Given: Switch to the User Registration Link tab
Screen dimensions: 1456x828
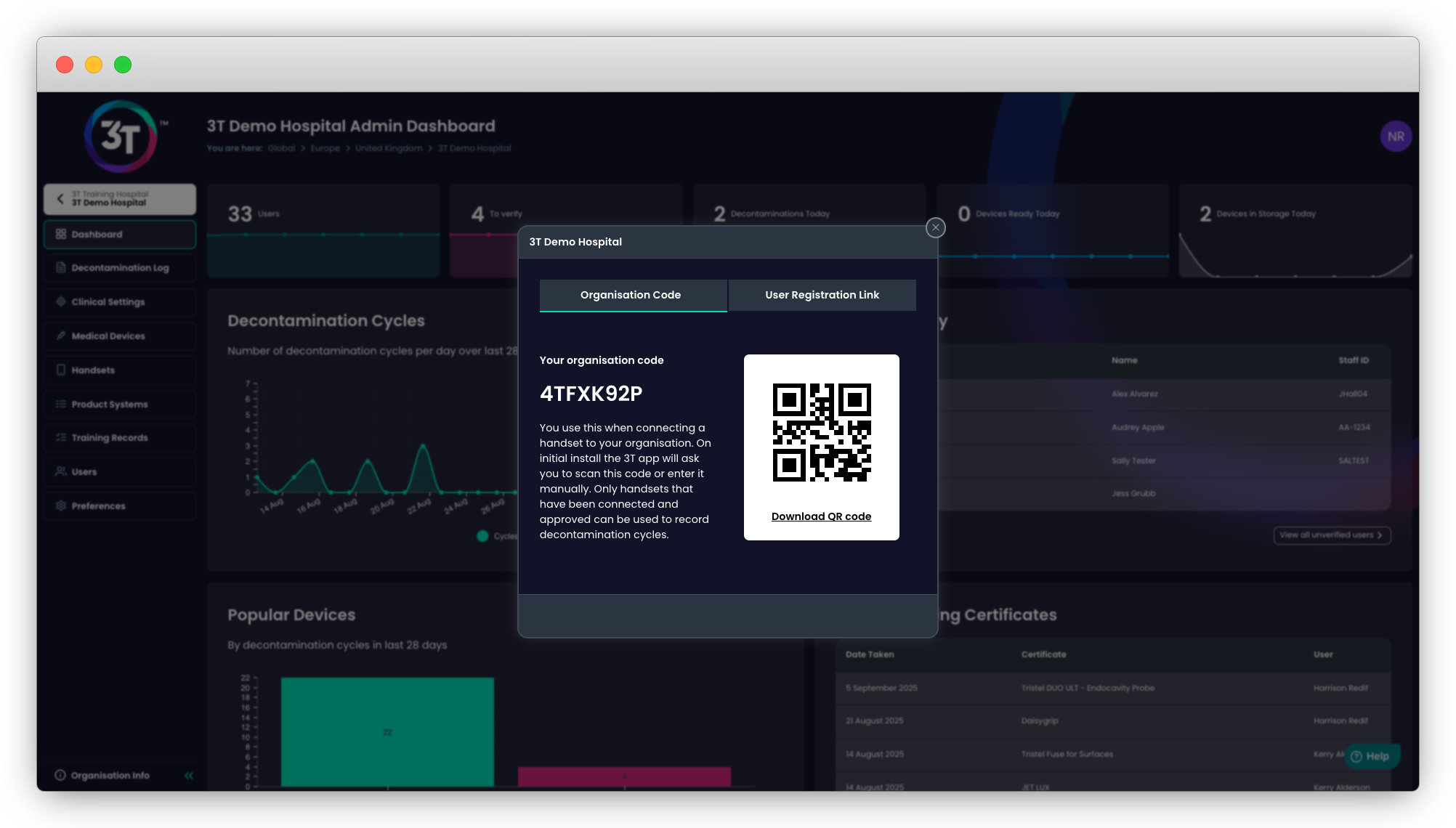Looking at the screenshot, I should (x=822, y=295).
